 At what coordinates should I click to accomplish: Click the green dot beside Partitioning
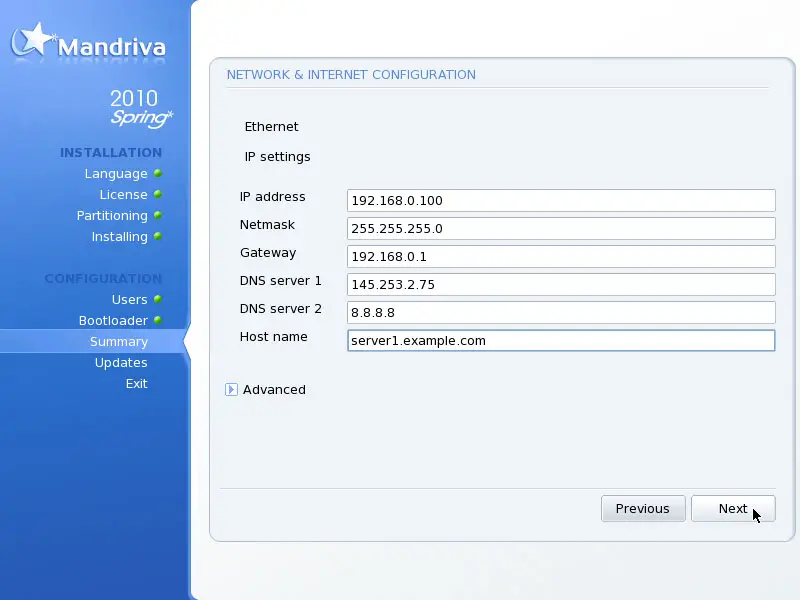(158, 215)
